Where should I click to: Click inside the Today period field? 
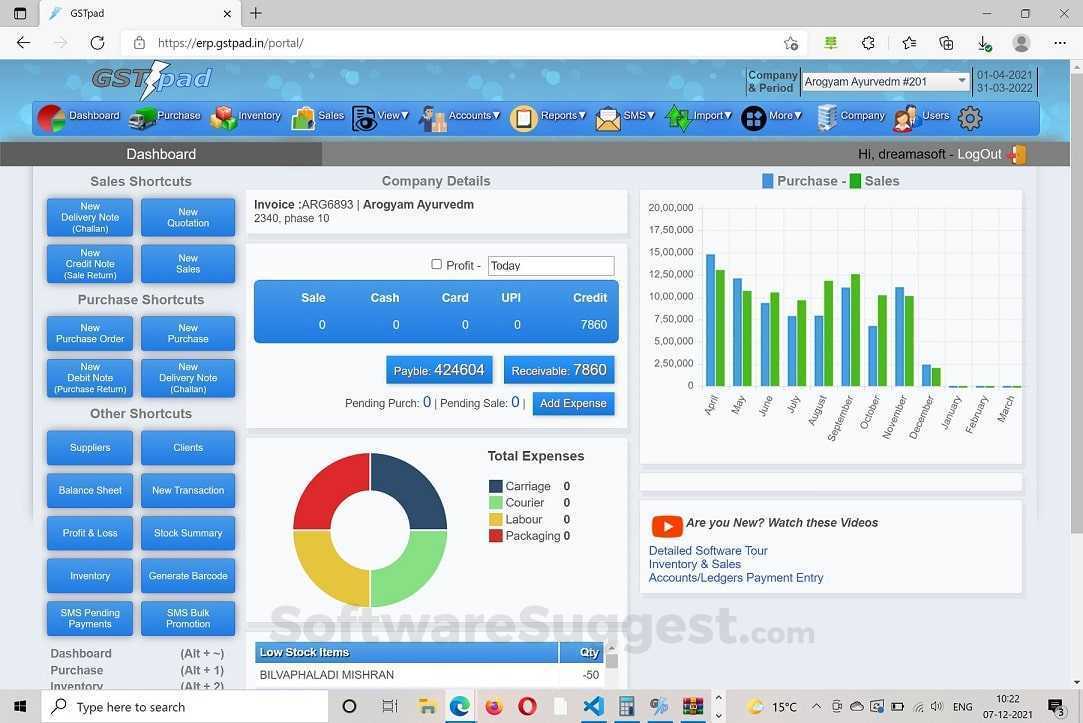click(550, 265)
